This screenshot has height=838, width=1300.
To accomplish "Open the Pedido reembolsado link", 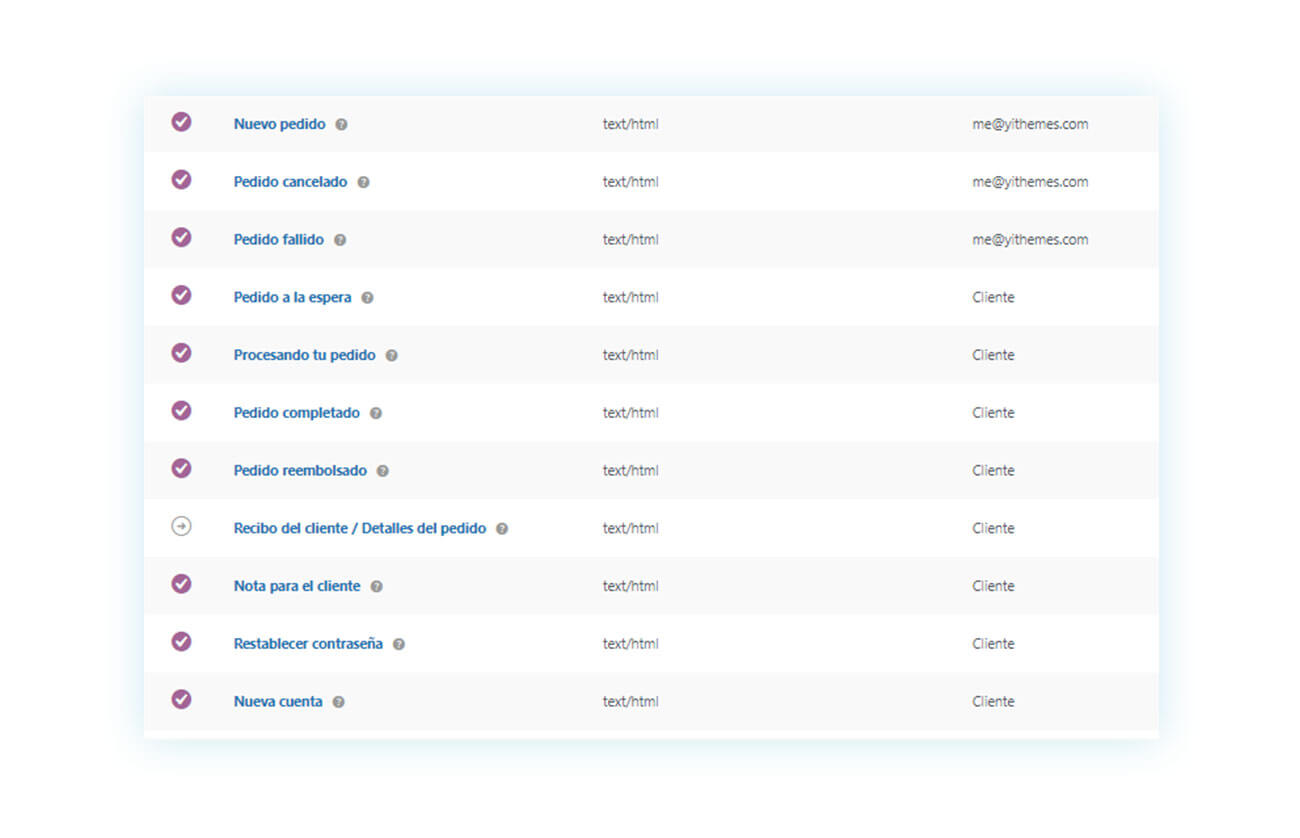I will pyautogui.click(x=300, y=471).
